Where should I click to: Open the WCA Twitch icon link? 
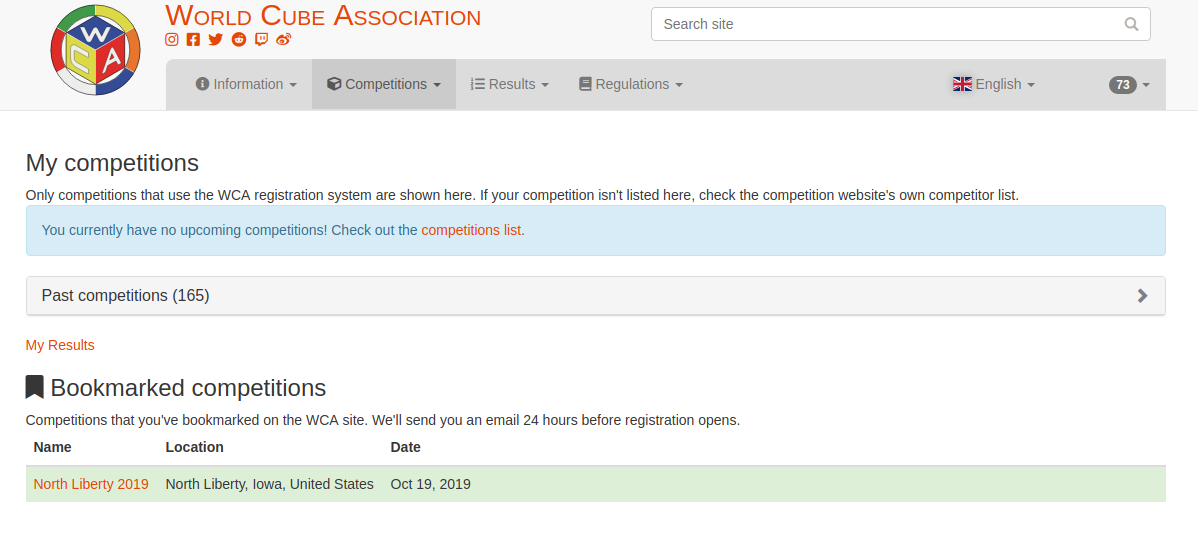click(x=261, y=39)
